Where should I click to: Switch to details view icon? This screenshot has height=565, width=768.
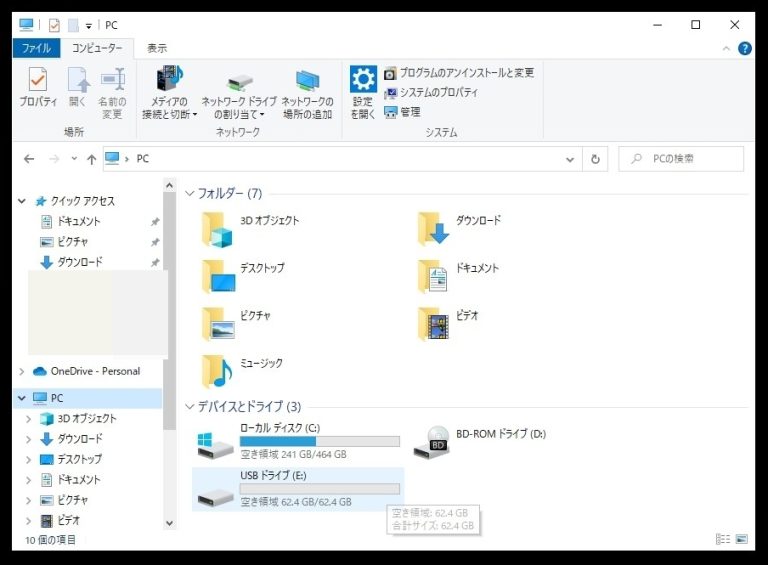(723, 539)
